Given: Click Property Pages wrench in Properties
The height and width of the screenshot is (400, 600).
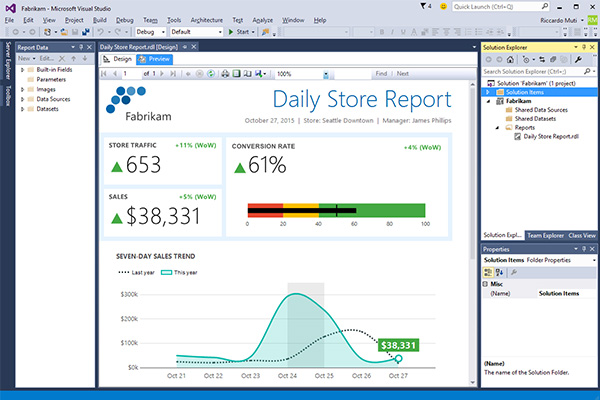Looking at the screenshot, I should click(x=514, y=272).
